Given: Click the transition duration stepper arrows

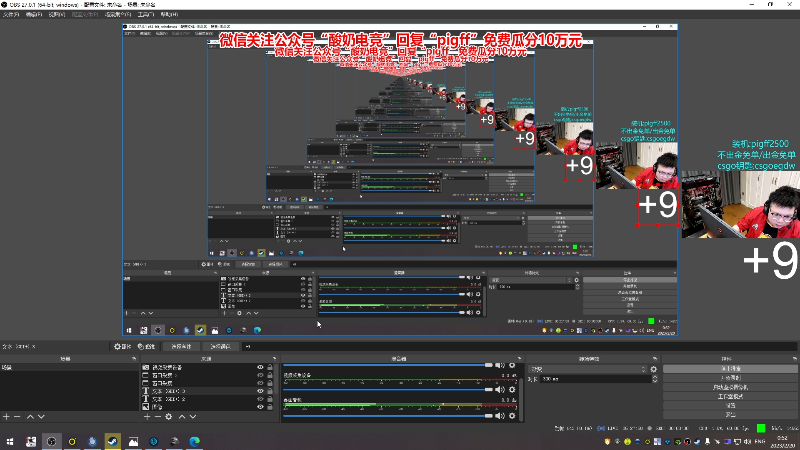Looking at the screenshot, I should [655, 379].
